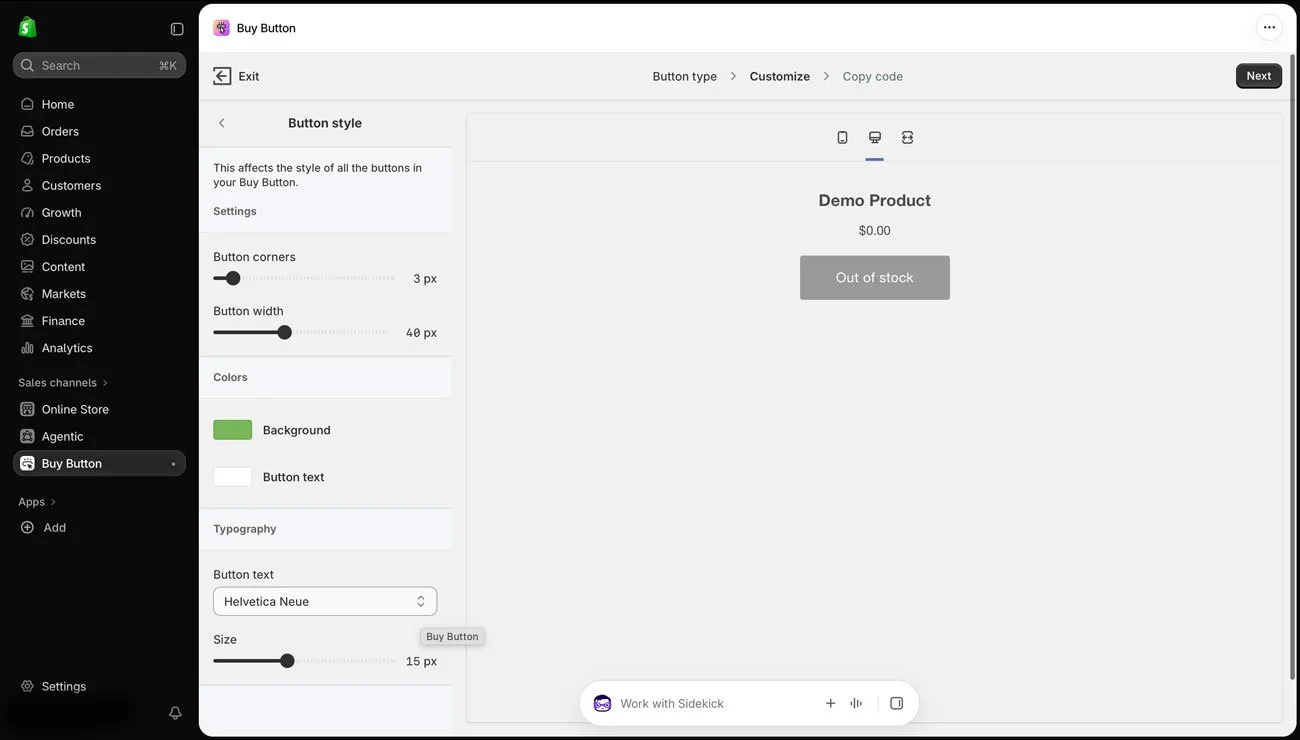Switch preview to mobile device icon
This screenshot has width=1300, height=740.
[842, 137]
